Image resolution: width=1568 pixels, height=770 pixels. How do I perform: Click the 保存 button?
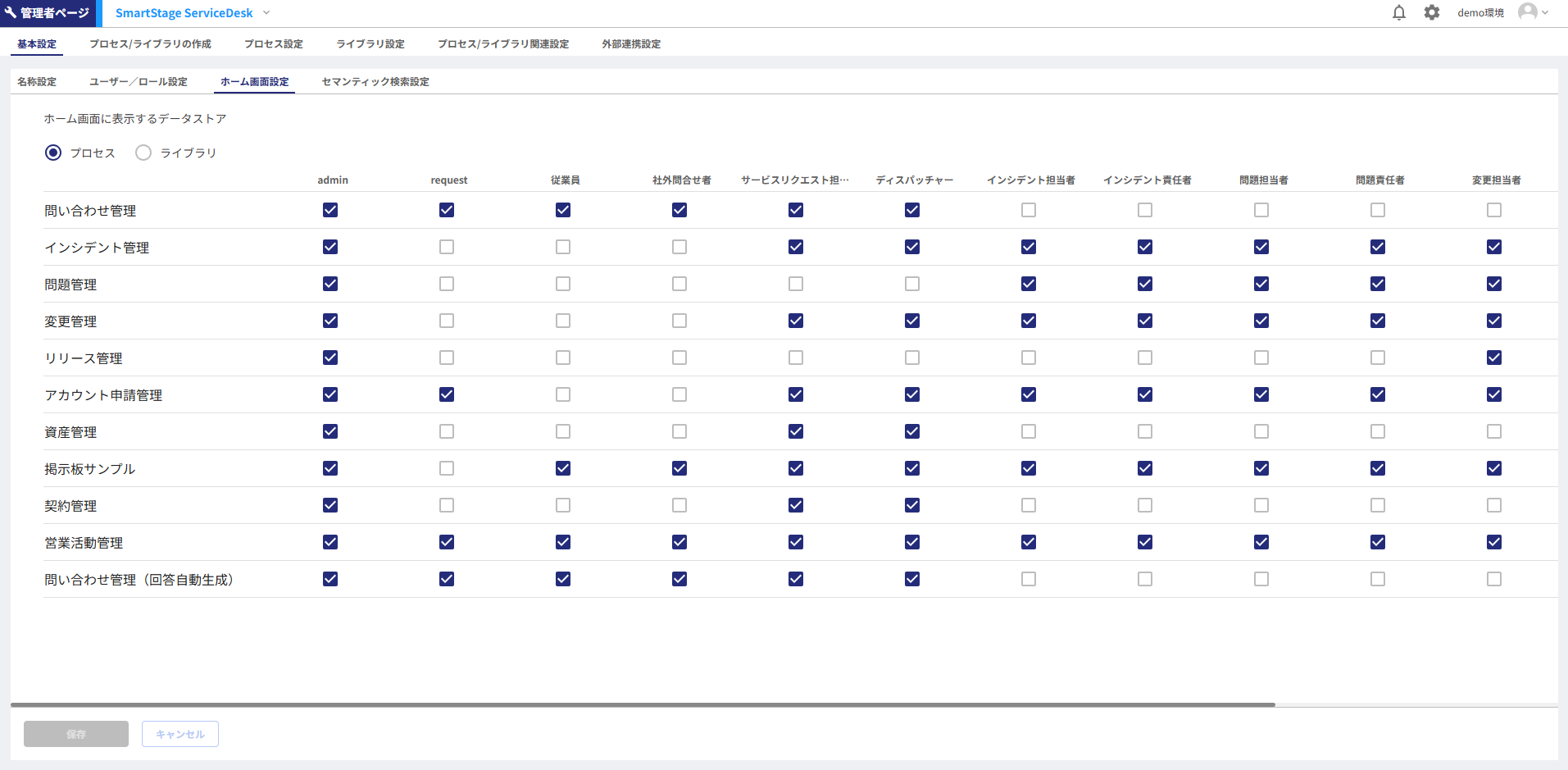(76, 734)
